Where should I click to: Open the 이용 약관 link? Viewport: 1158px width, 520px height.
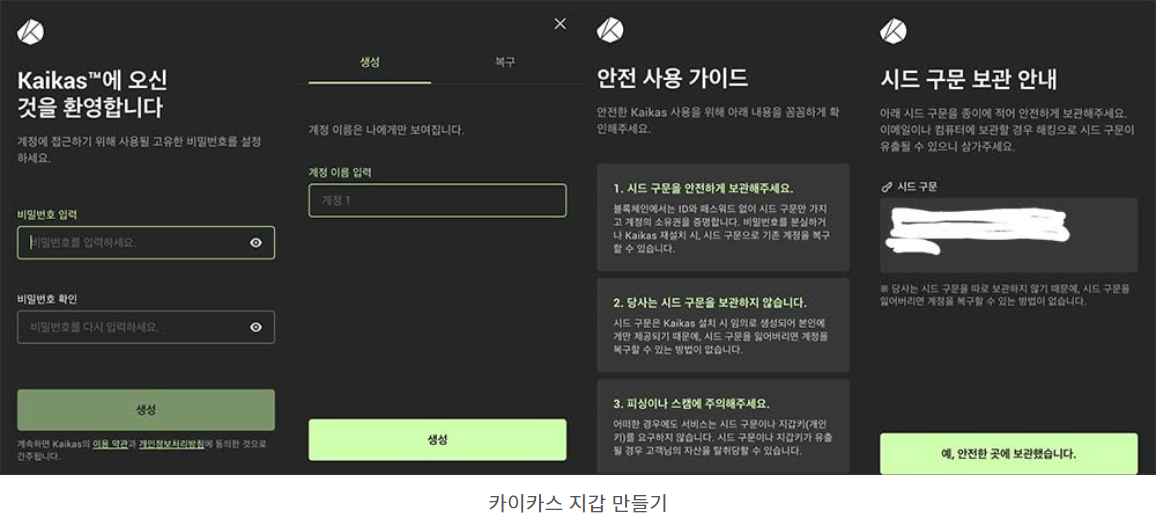tap(110, 445)
